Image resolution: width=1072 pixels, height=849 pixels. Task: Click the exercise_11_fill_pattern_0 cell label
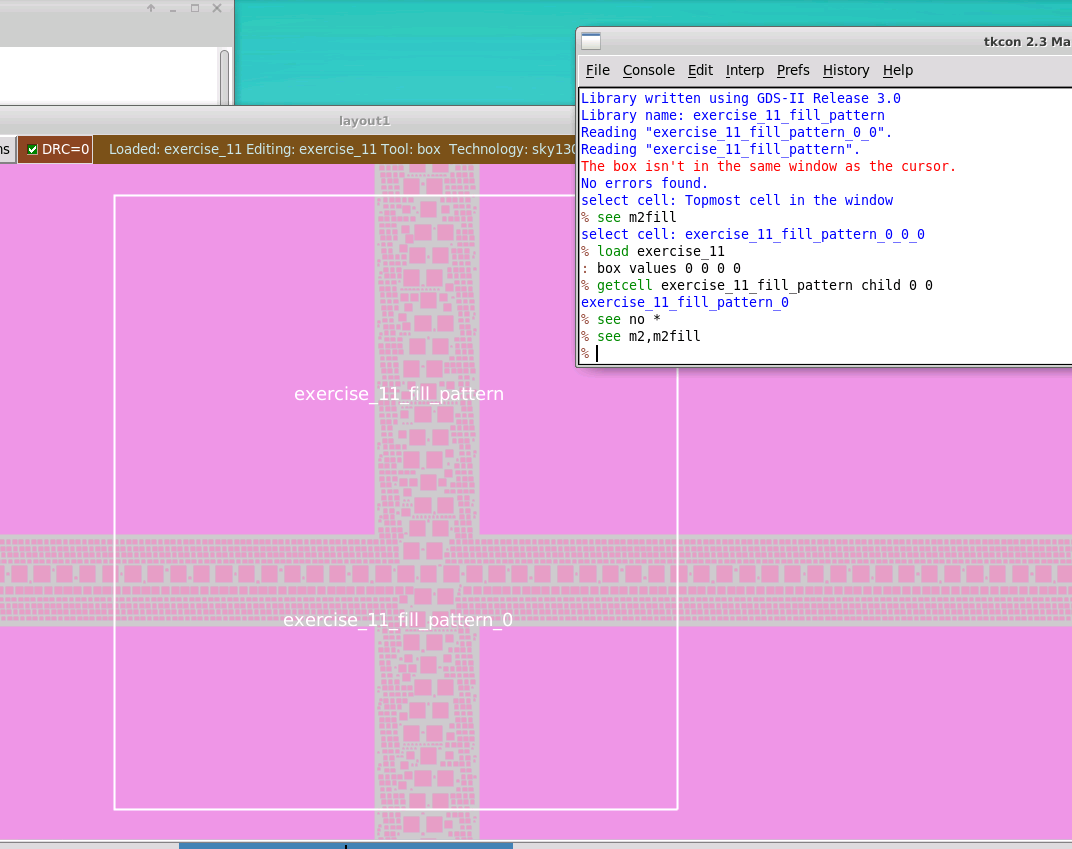(x=398, y=620)
